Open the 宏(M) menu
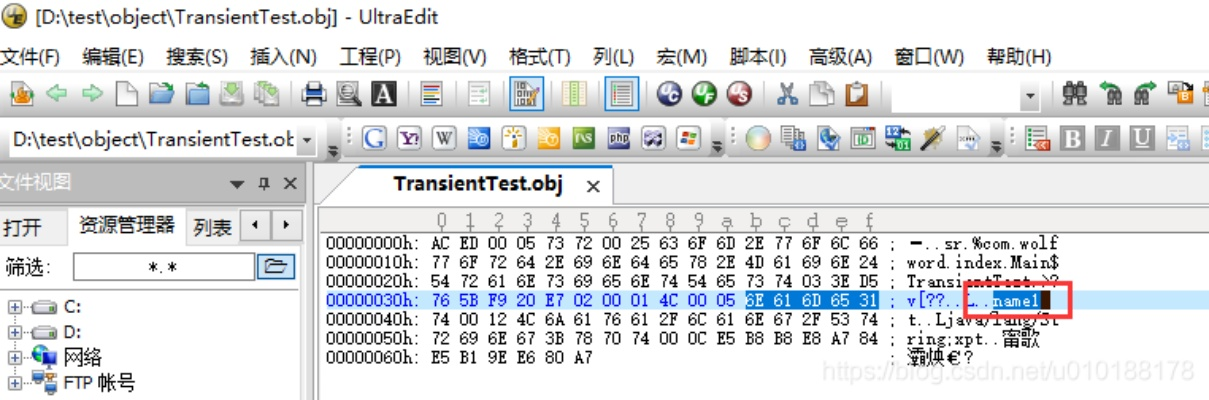Screen dimensions: 1209x400 [x=682, y=57]
